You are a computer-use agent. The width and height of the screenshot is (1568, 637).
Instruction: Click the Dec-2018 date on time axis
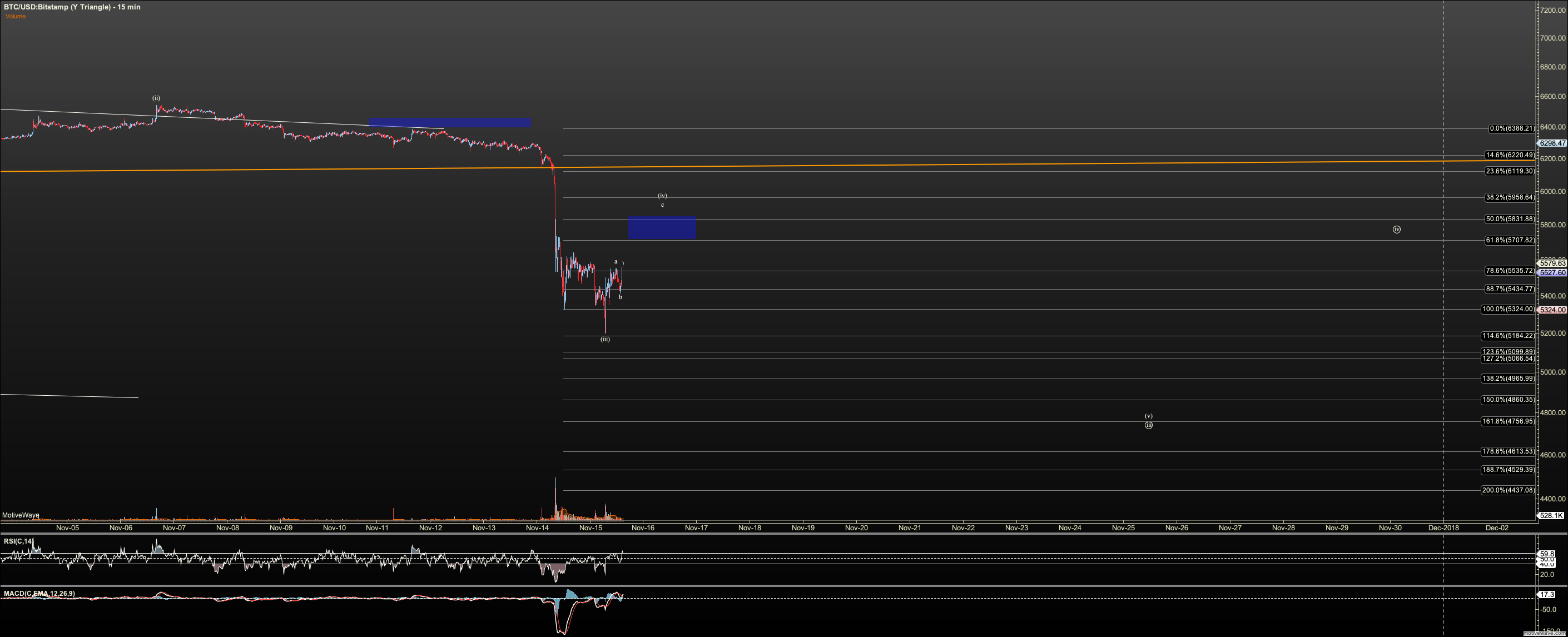pyautogui.click(x=1443, y=528)
